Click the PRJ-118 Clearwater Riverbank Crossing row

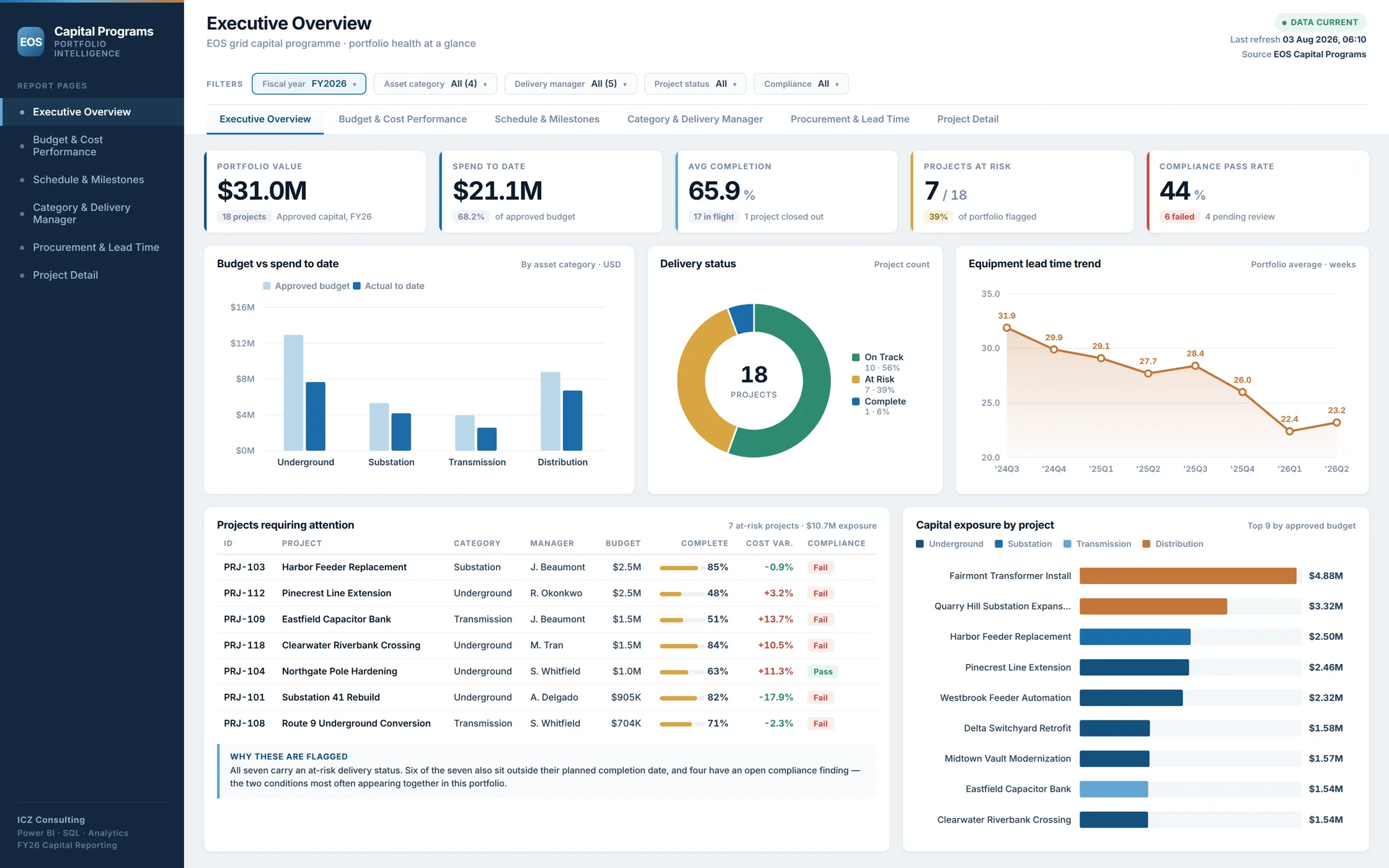(x=547, y=645)
